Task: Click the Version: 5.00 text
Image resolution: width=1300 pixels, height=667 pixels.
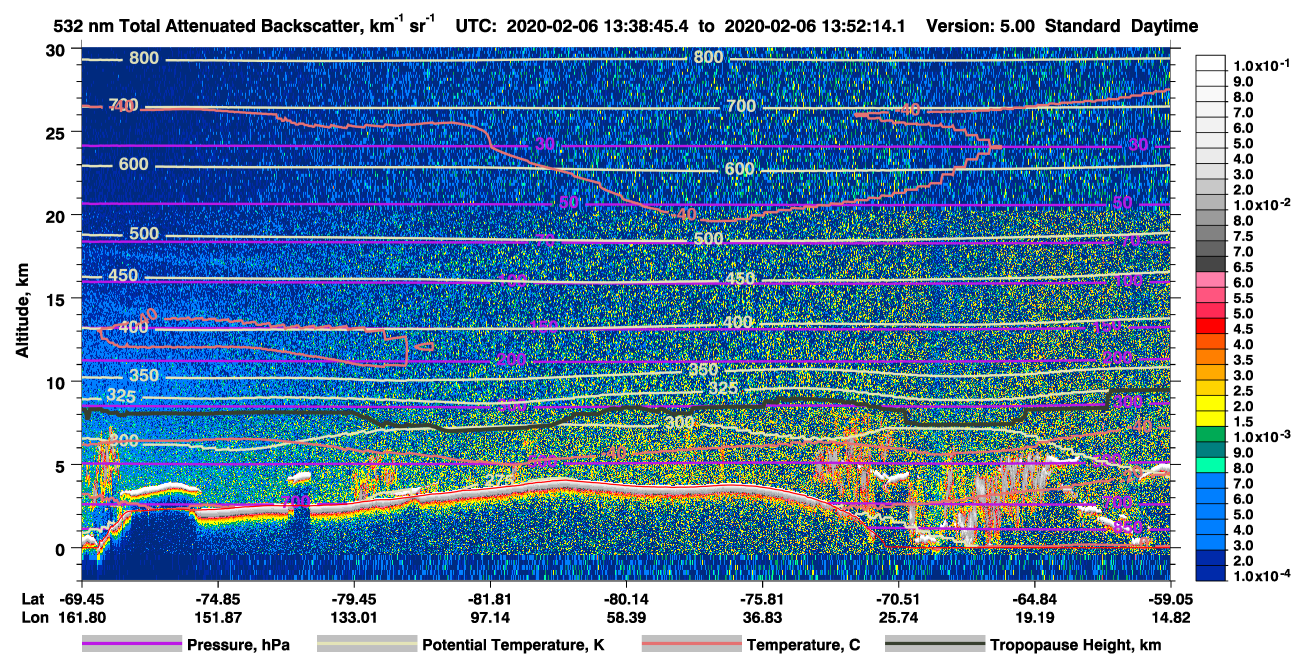Action: [x=980, y=27]
